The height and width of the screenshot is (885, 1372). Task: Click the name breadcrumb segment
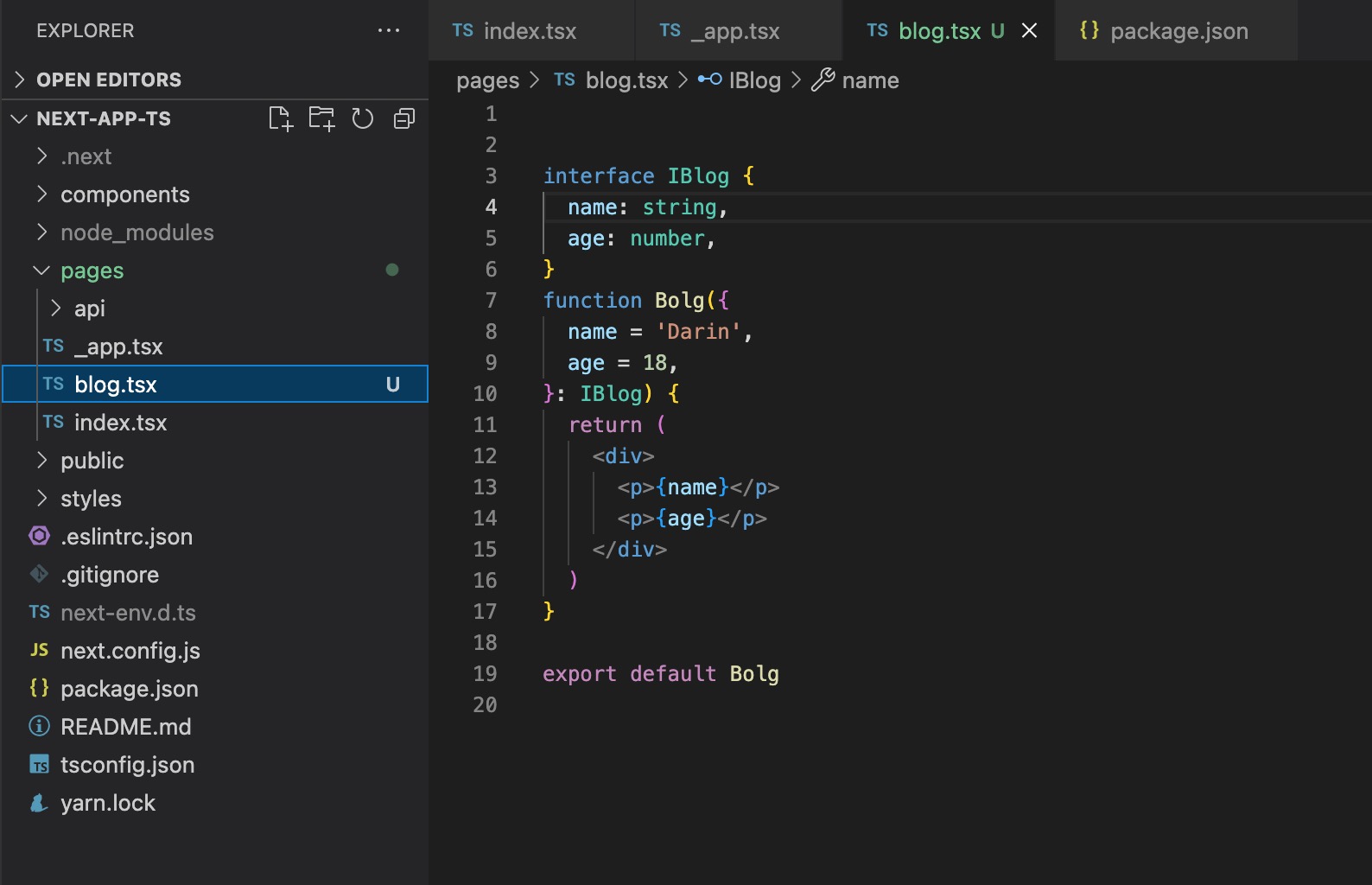tap(870, 80)
